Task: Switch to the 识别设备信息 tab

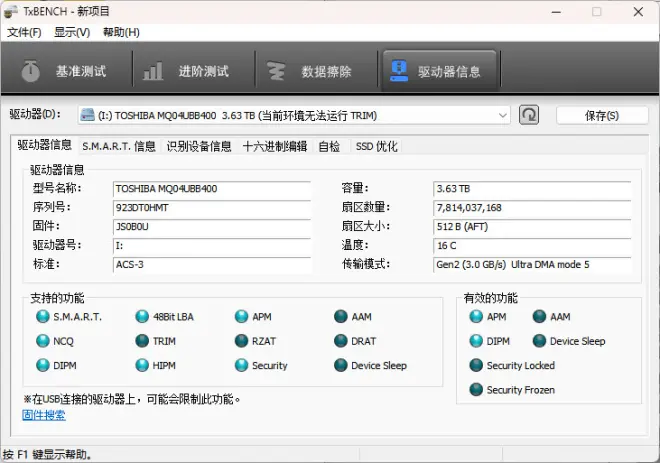Action: point(199,146)
